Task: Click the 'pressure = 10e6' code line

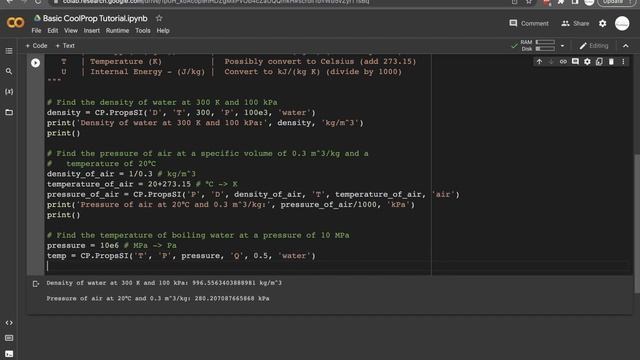Action: [111, 245]
